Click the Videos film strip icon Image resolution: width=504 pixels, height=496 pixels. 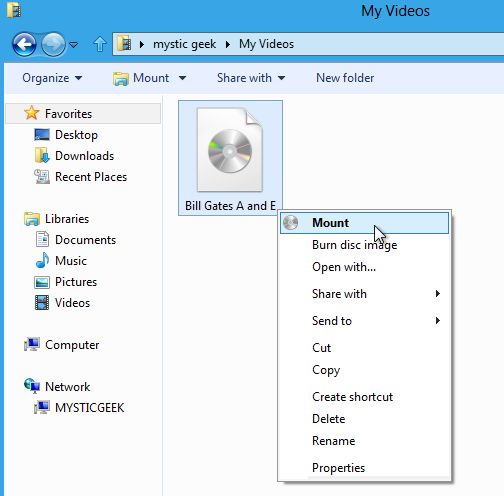[42, 303]
